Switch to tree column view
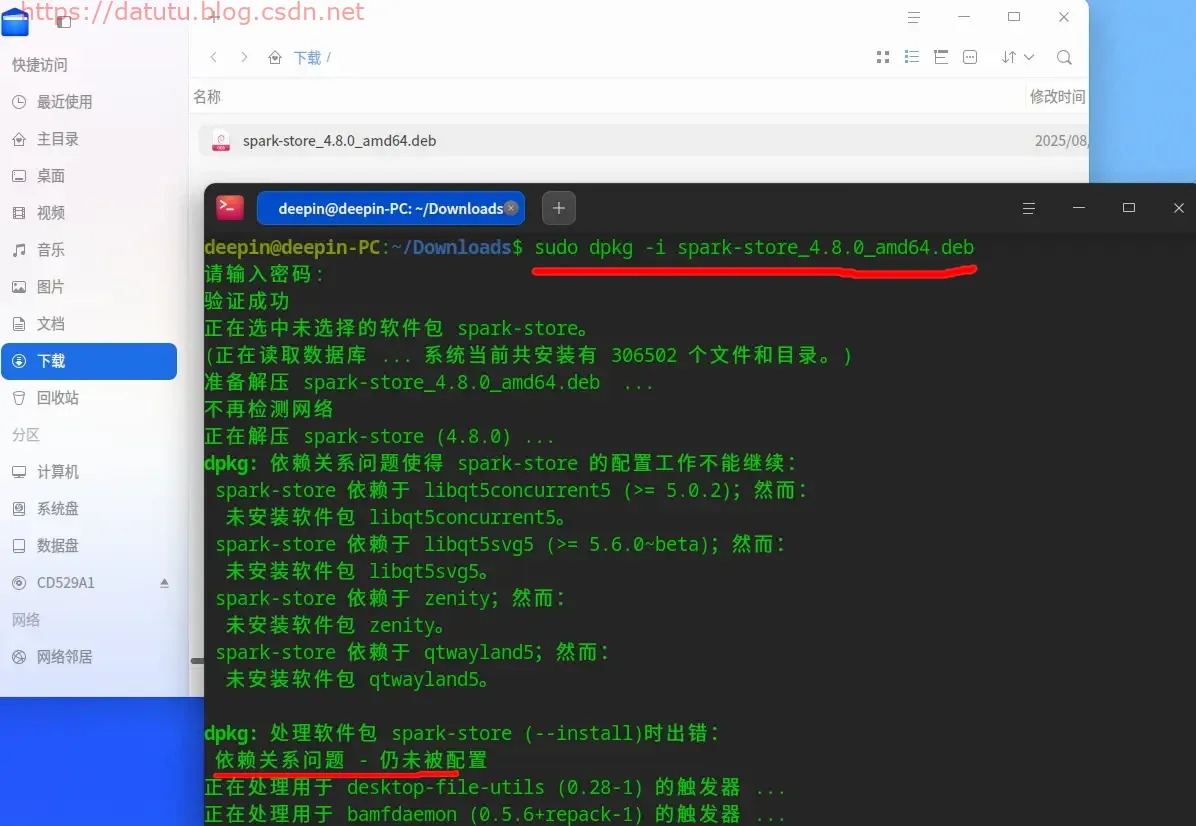This screenshot has width=1196, height=826. coord(940,57)
